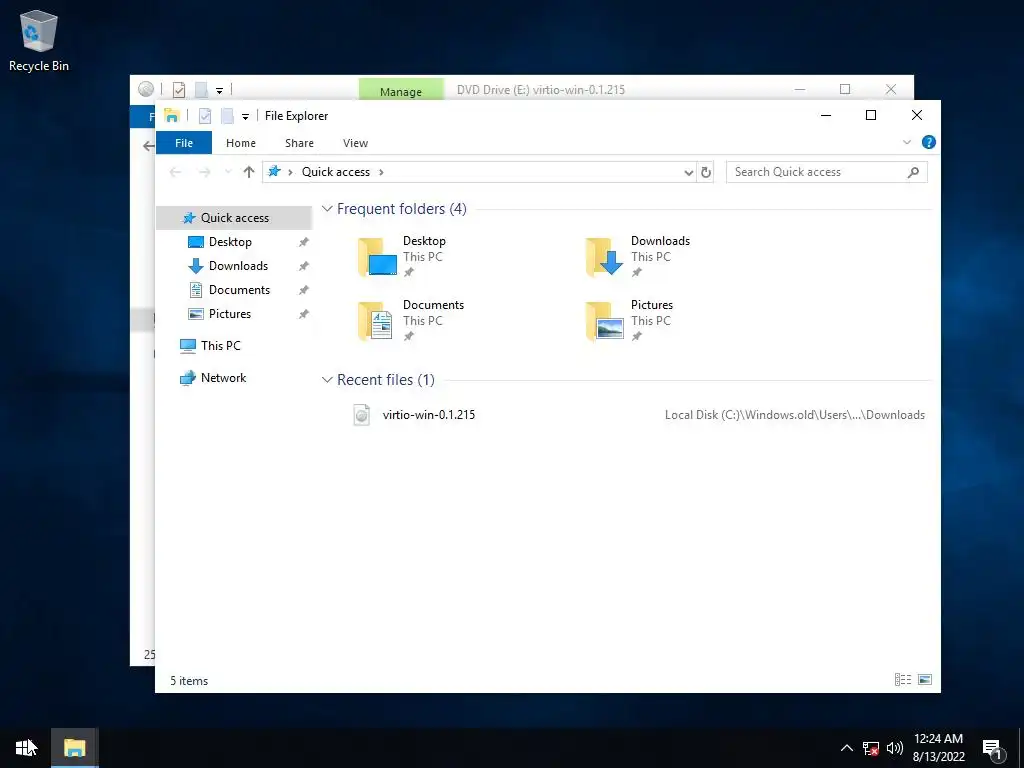Select the virtio-win-0.1.215 recent file
1024x768 pixels.
pos(428,415)
